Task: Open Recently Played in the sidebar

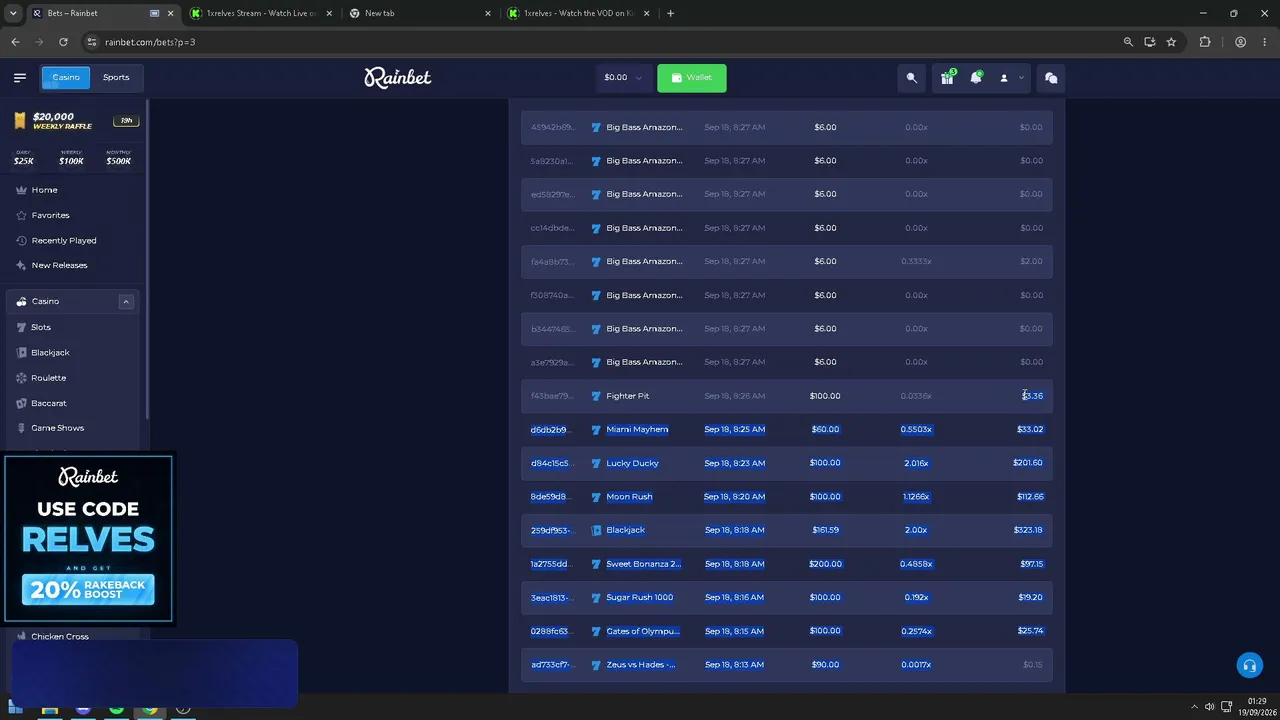Action: (64, 240)
